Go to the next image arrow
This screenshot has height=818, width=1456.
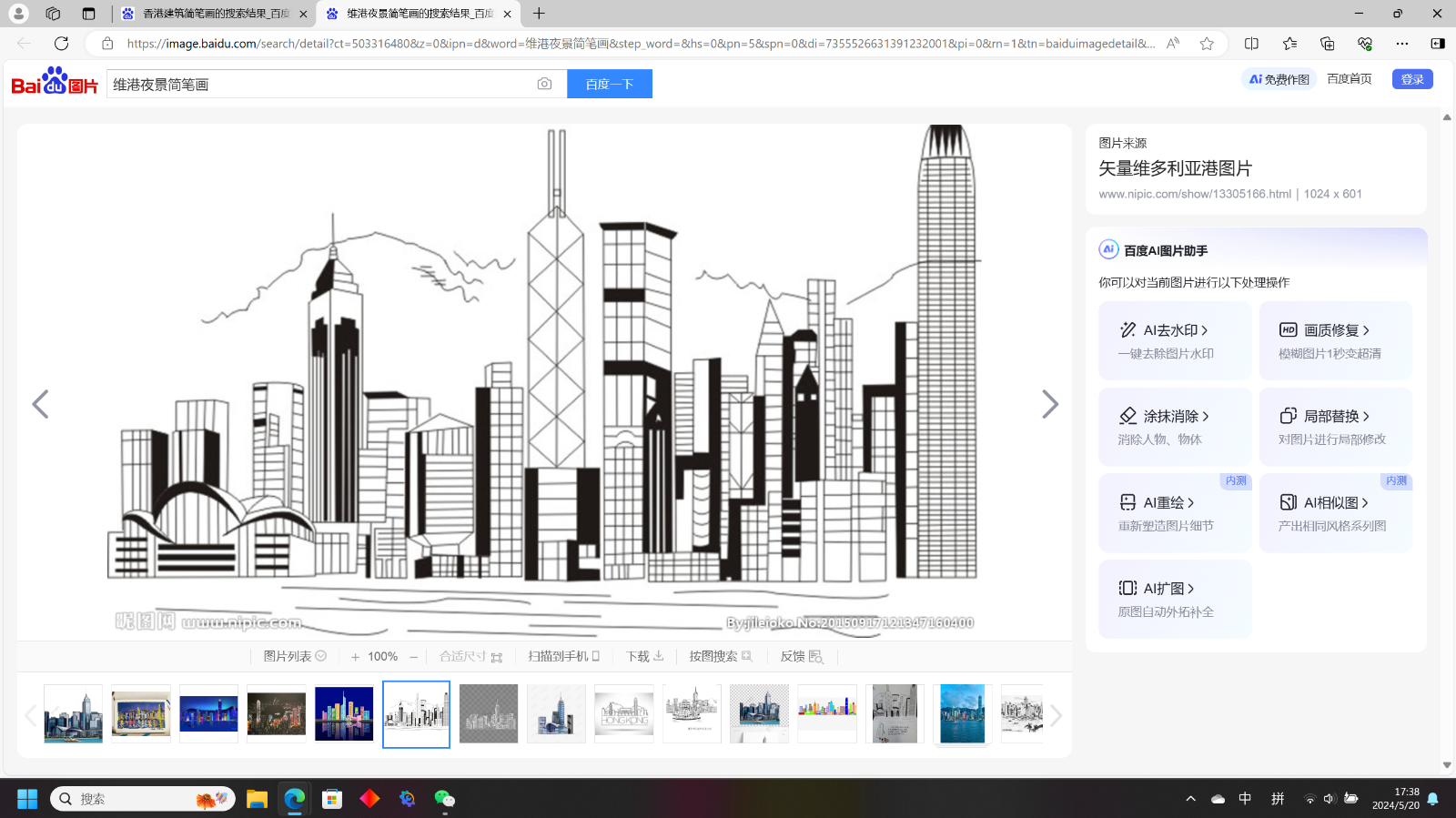[1049, 404]
